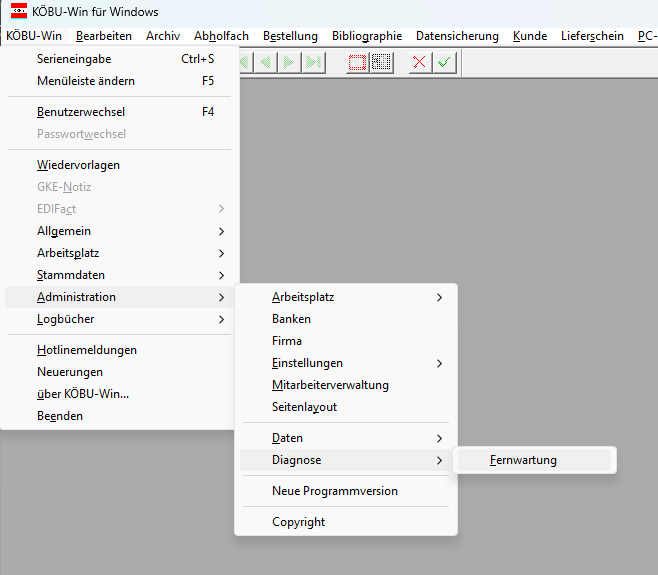Click the red dotted rectangle toolbar icon
658x575 pixels.
pos(357,63)
